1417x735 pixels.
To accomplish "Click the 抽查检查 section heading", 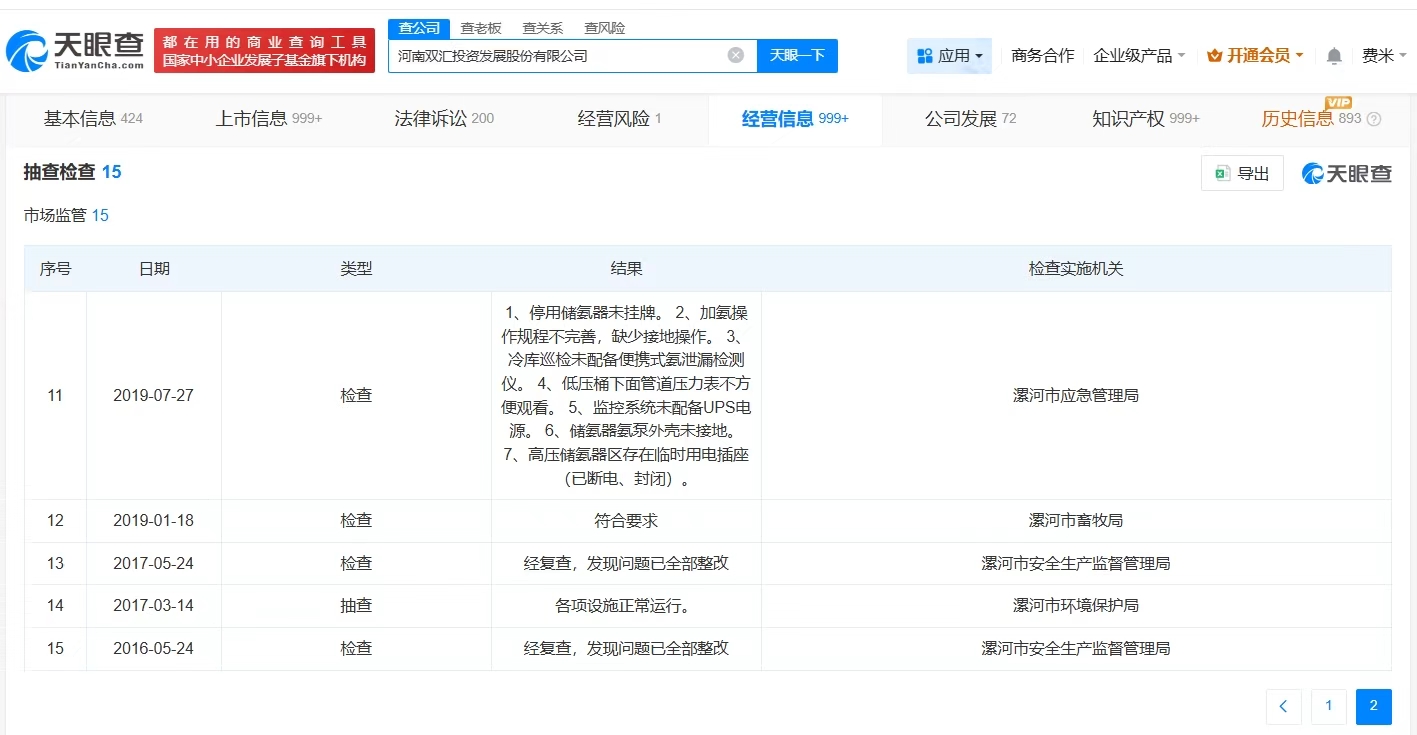I will 72,172.
